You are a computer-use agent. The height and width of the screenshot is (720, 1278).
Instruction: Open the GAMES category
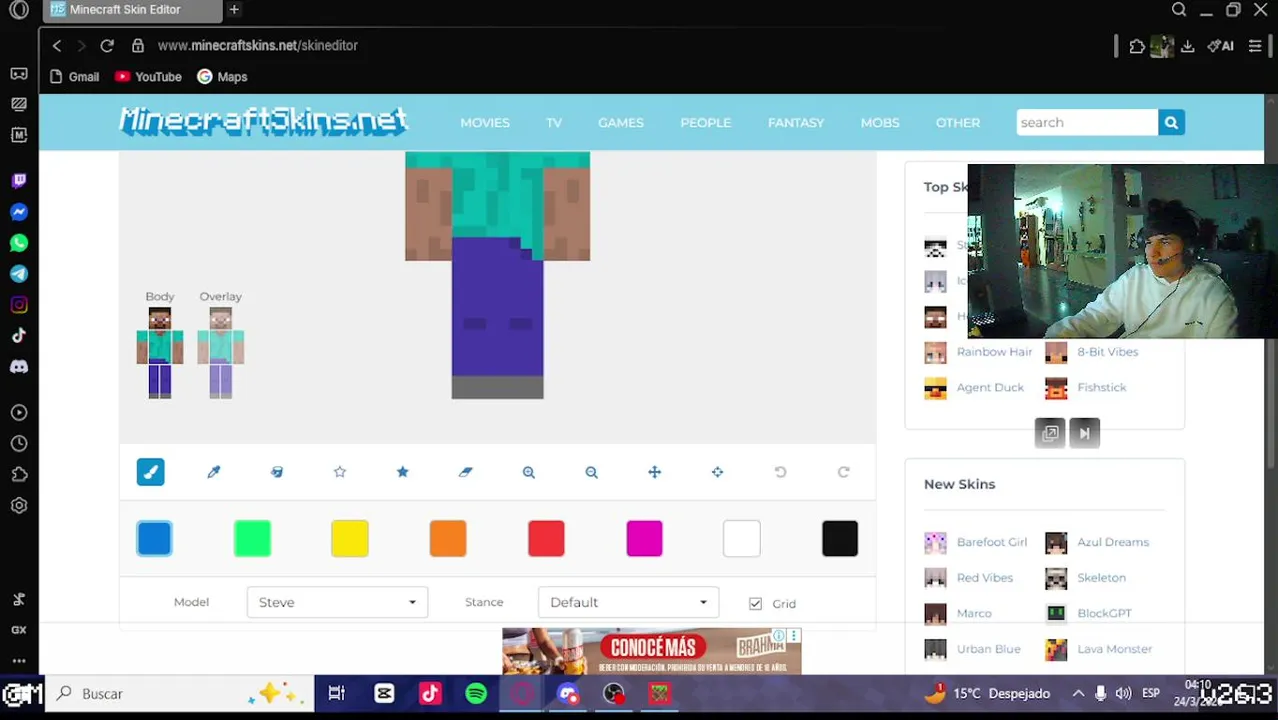(621, 122)
